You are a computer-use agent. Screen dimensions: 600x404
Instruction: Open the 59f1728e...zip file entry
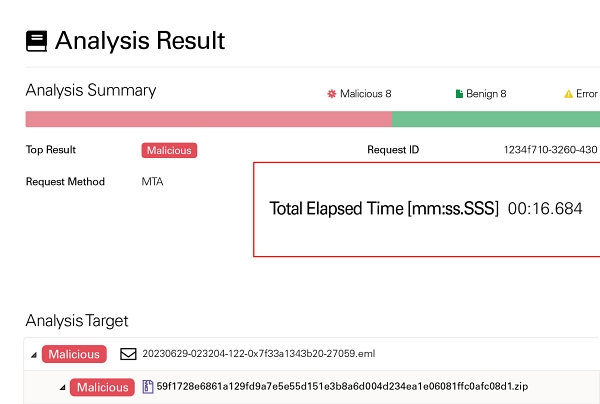point(342,386)
